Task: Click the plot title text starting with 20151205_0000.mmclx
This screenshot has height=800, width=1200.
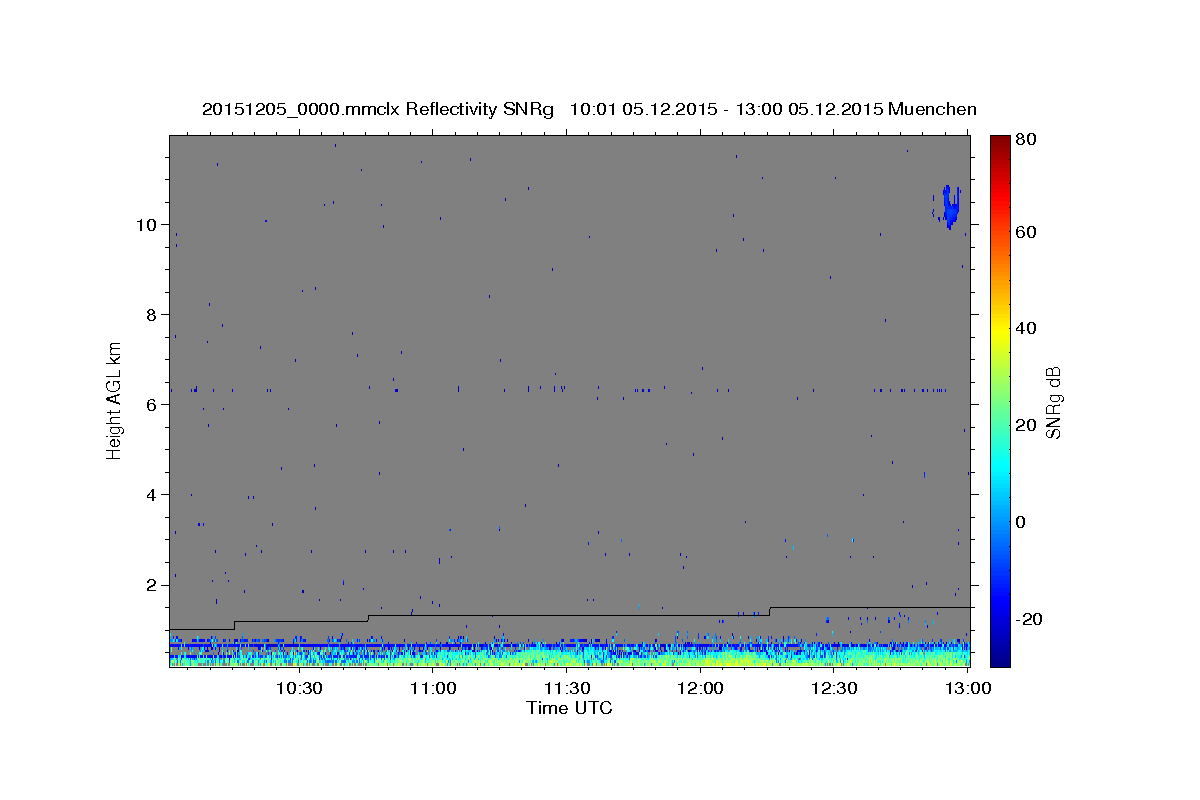Action: 589,109
